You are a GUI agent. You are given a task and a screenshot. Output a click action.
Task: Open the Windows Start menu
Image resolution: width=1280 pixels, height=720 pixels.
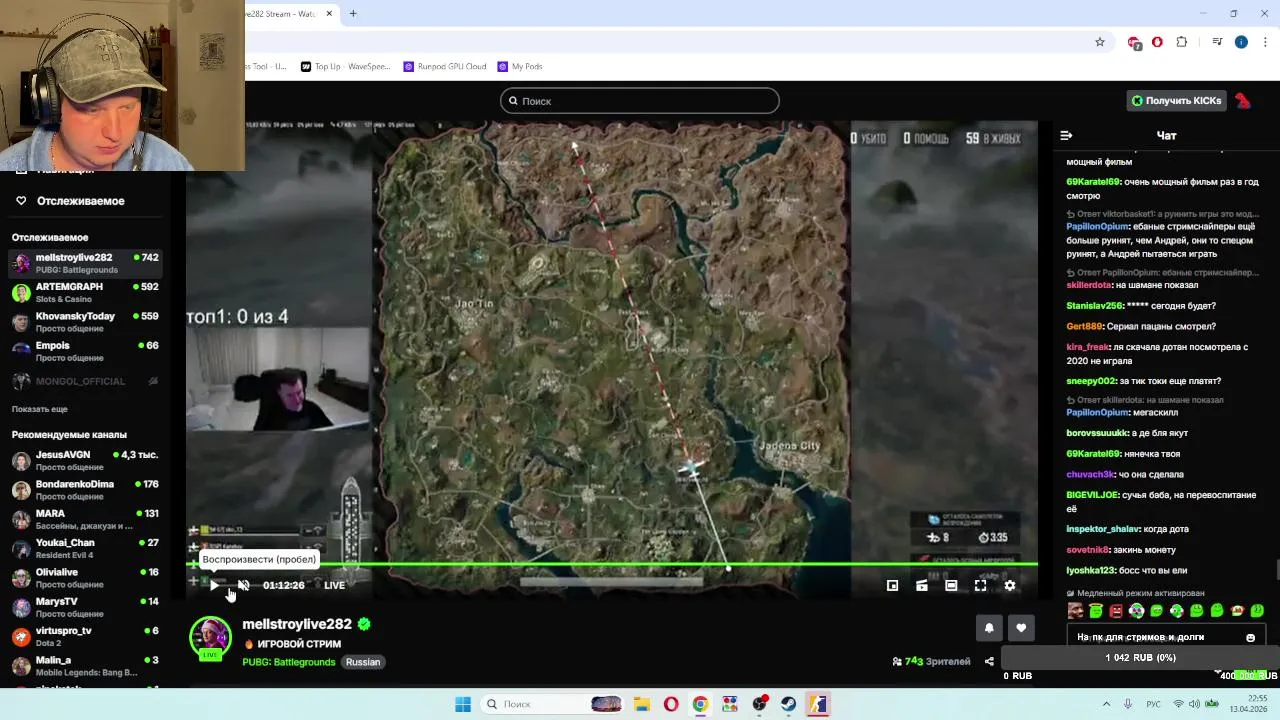pyautogui.click(x=463, y=704)
